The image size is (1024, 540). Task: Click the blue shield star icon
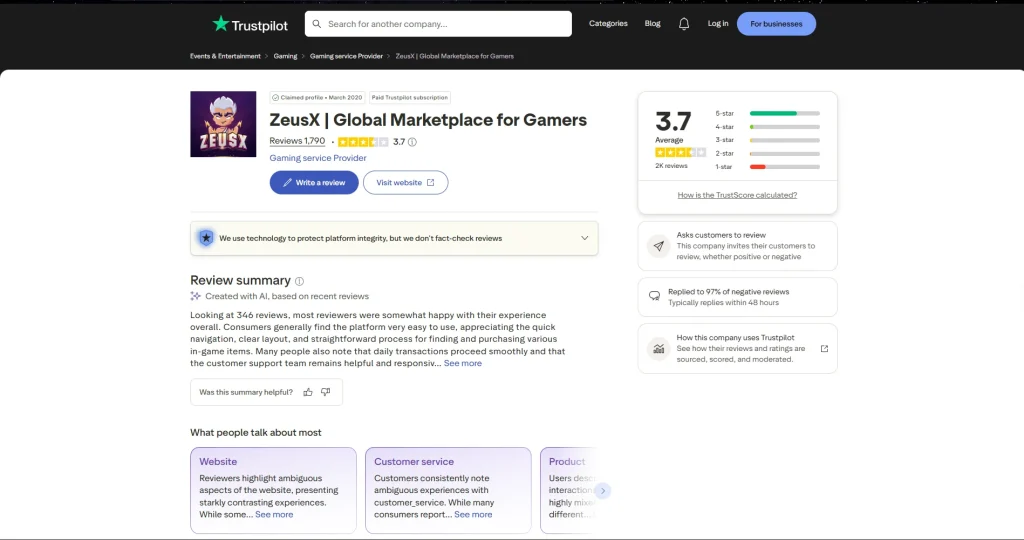[206, 238]
